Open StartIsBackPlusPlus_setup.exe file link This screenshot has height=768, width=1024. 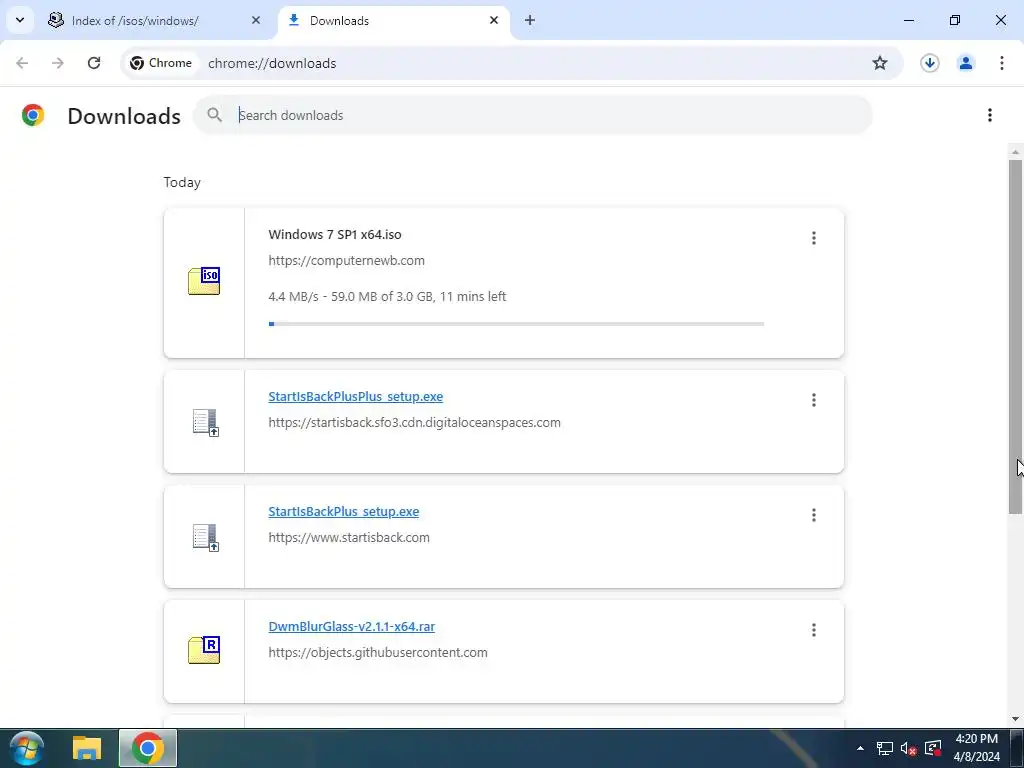coord(356,396)
